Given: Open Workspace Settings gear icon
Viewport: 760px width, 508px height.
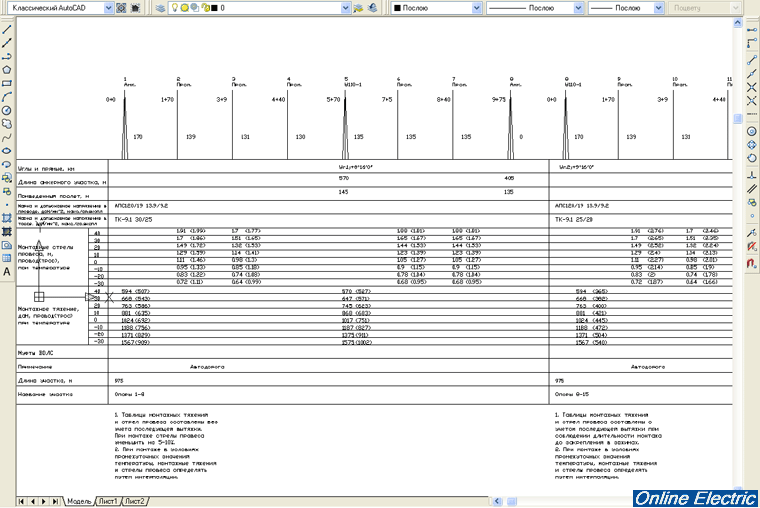Looking at the screenshot, I should point(121,8).
